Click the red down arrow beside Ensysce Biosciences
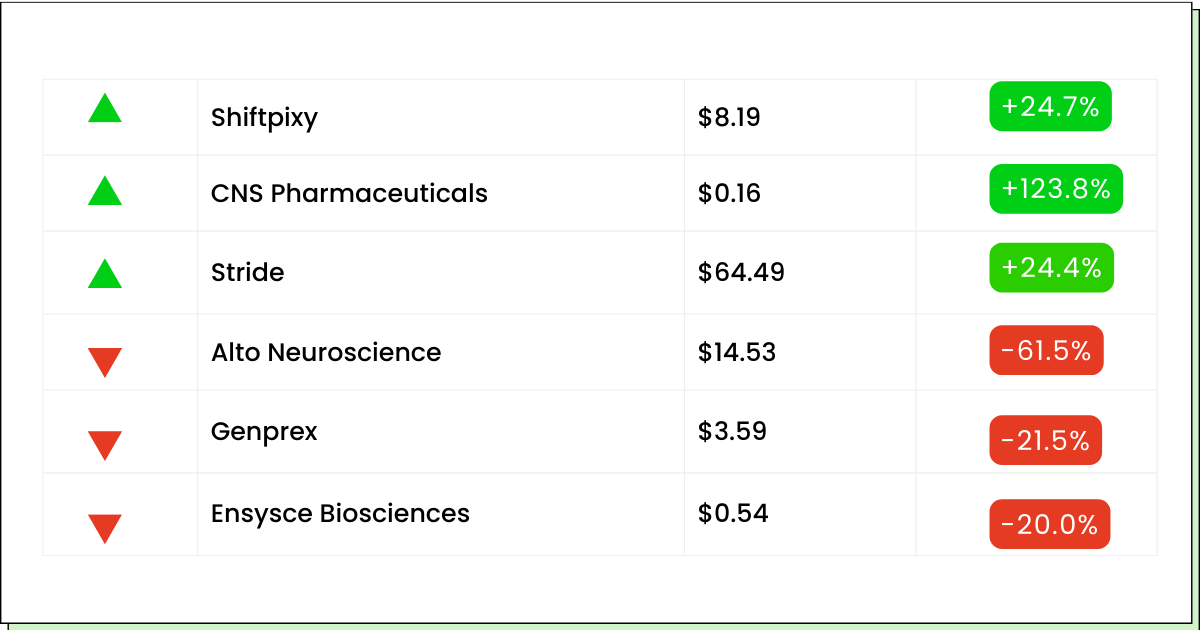1200x630 pixels. coord(105,528)
